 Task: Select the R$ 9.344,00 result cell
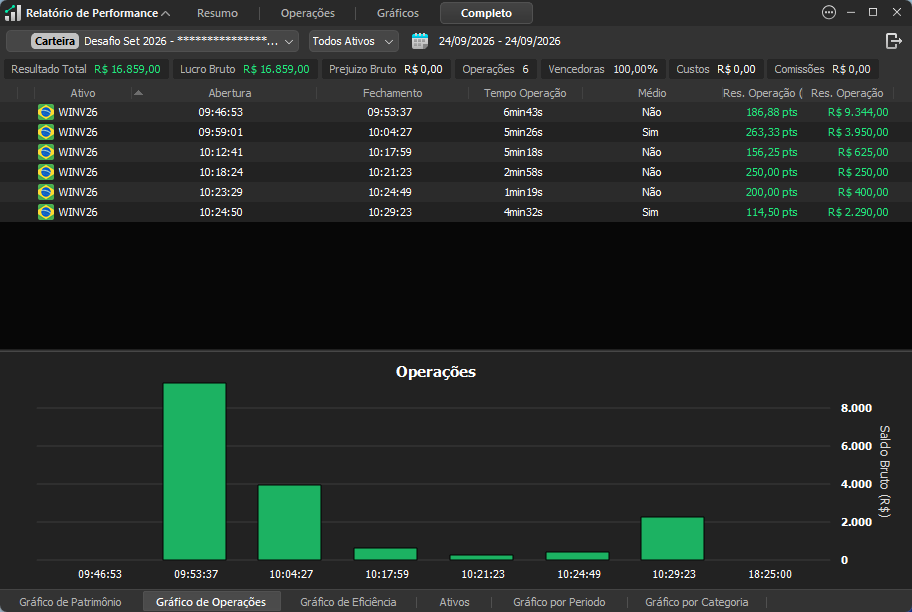(858, 112)
